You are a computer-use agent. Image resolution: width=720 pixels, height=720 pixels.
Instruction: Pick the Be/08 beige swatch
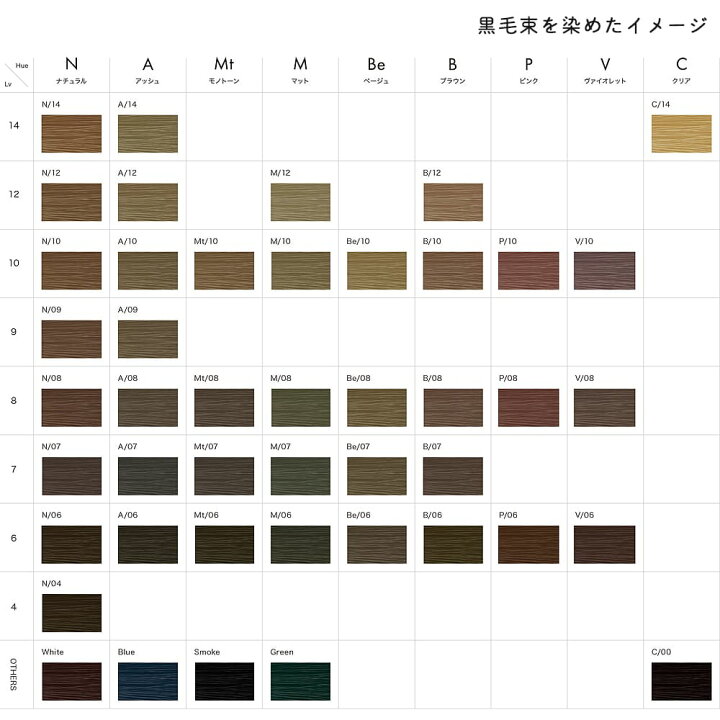click(377, 408)
